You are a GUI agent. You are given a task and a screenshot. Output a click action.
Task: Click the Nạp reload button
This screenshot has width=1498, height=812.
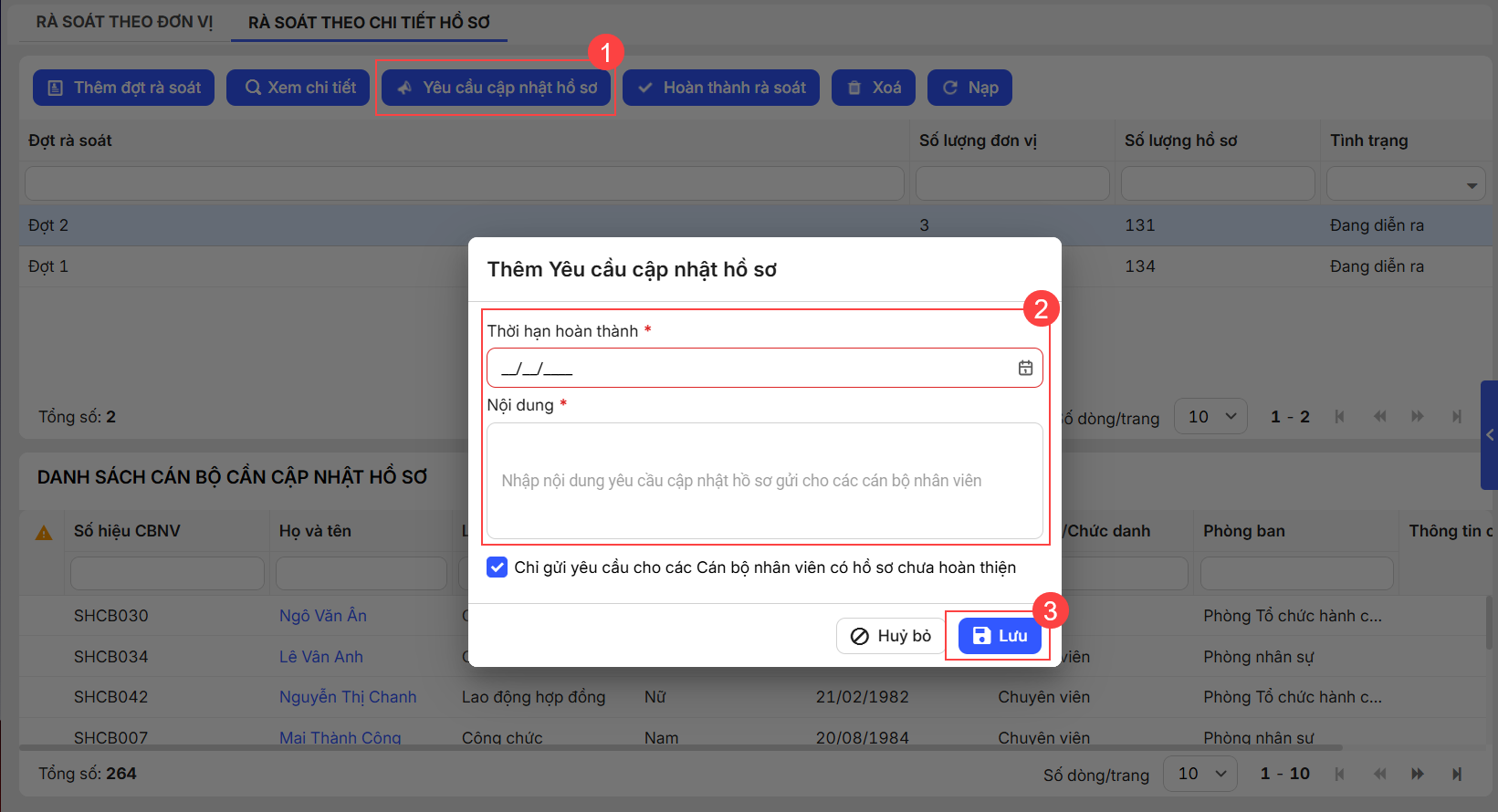[969, 88]
